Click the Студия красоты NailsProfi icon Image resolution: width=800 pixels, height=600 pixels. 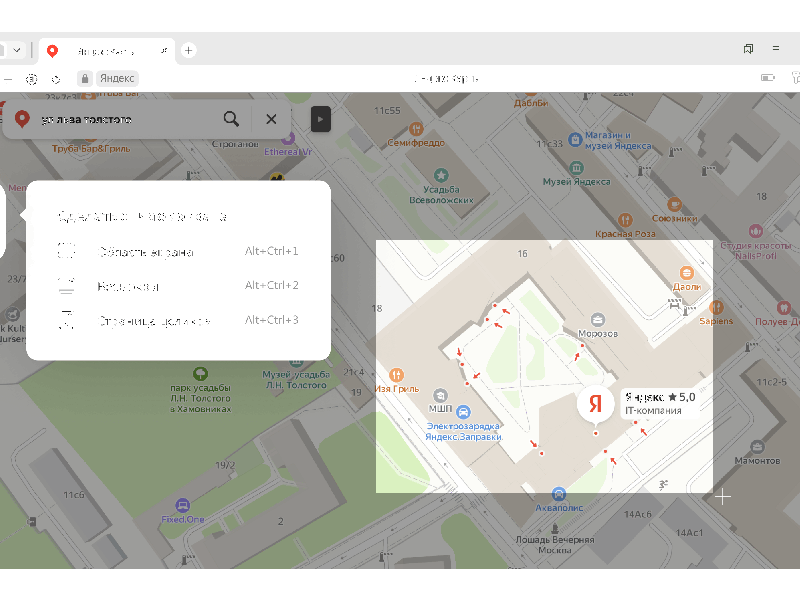(756, 231)
